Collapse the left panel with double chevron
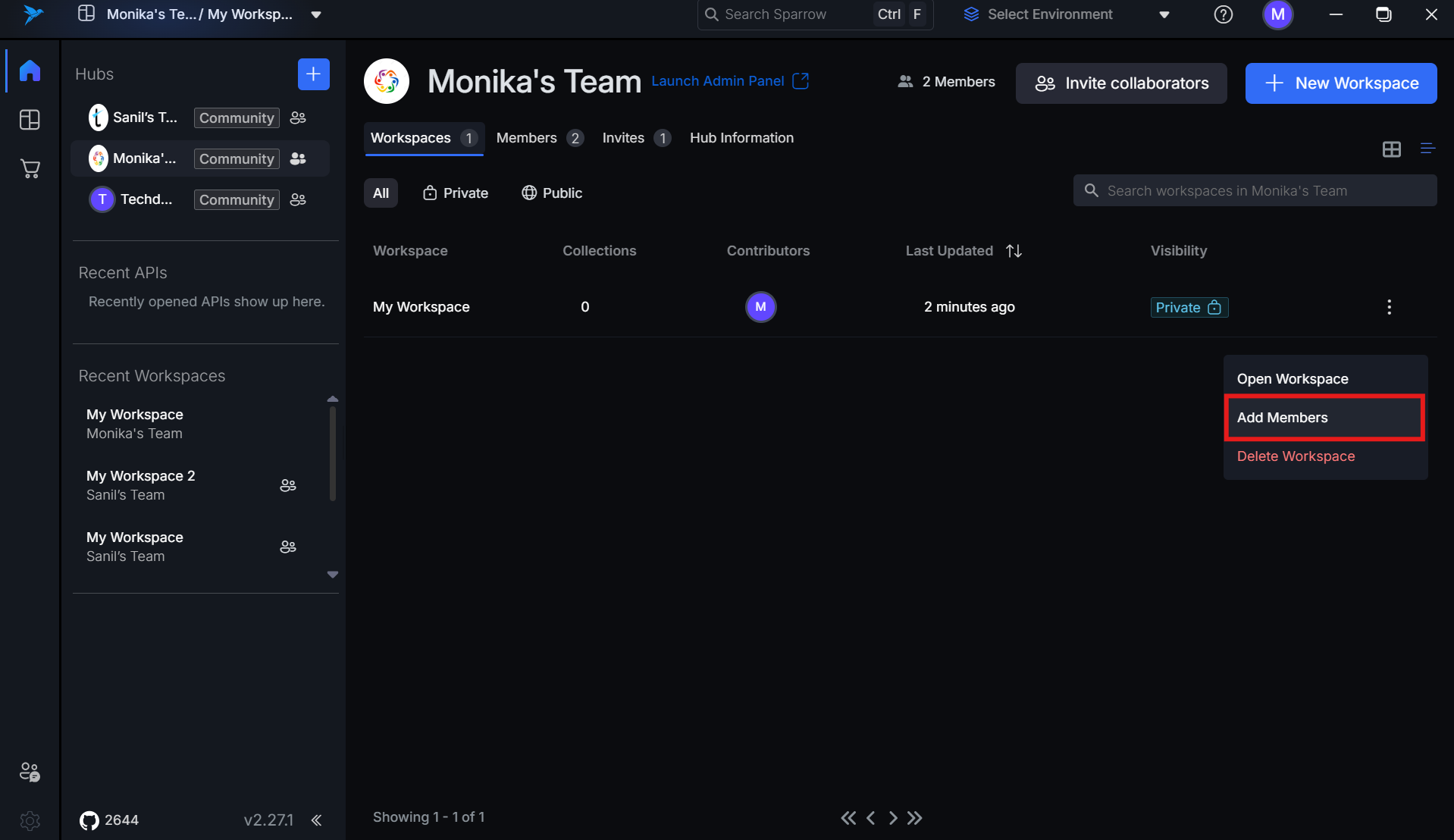 pos(317,820)
